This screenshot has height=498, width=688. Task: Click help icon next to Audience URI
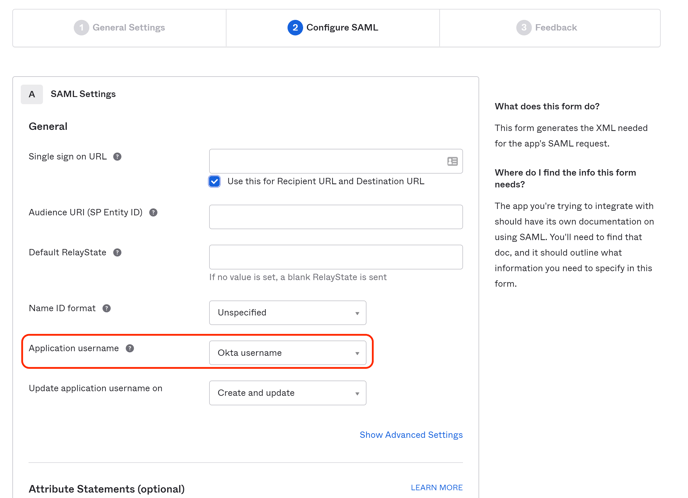pyautogui.click(x=153, y=213)
